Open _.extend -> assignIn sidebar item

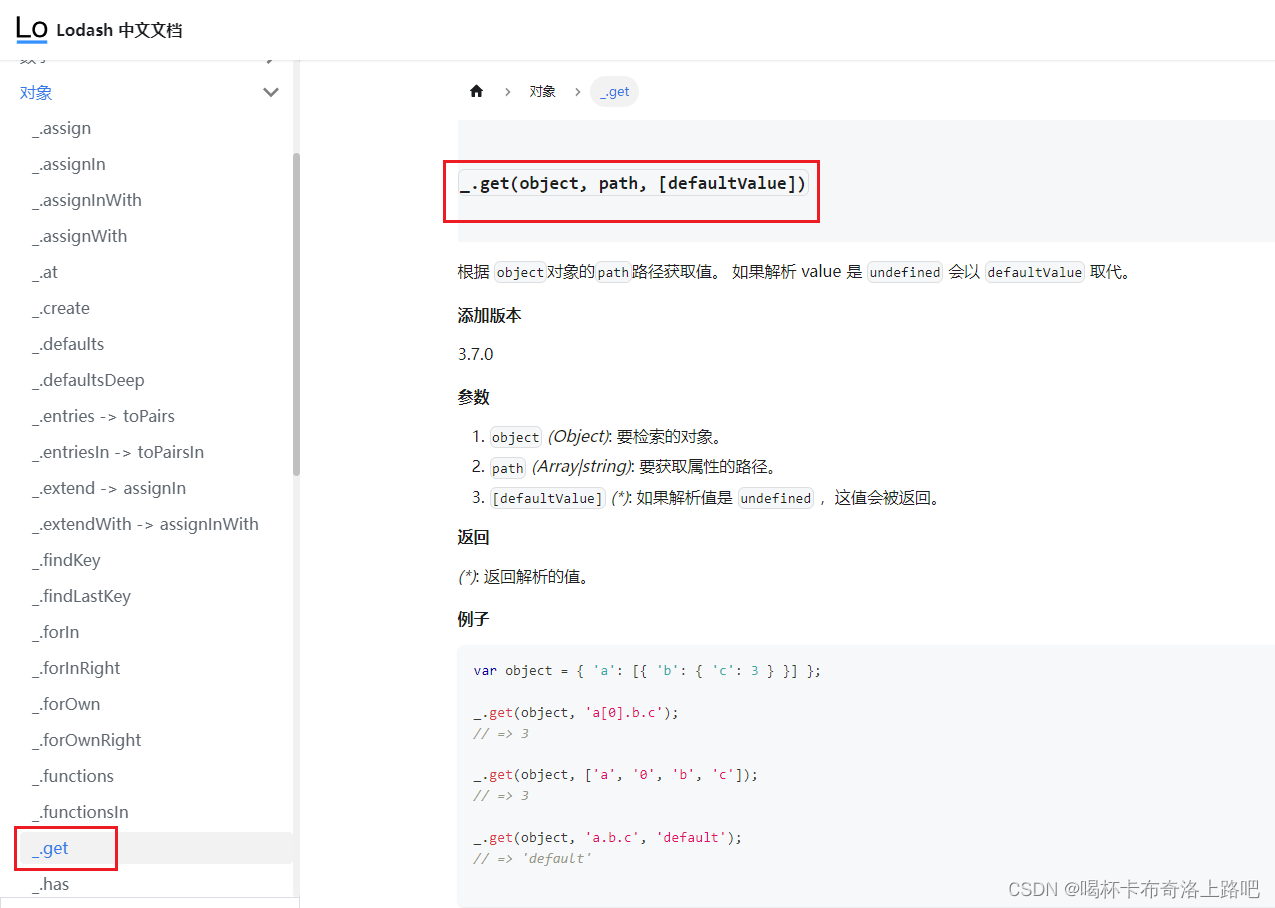click(x=109, y=488)
